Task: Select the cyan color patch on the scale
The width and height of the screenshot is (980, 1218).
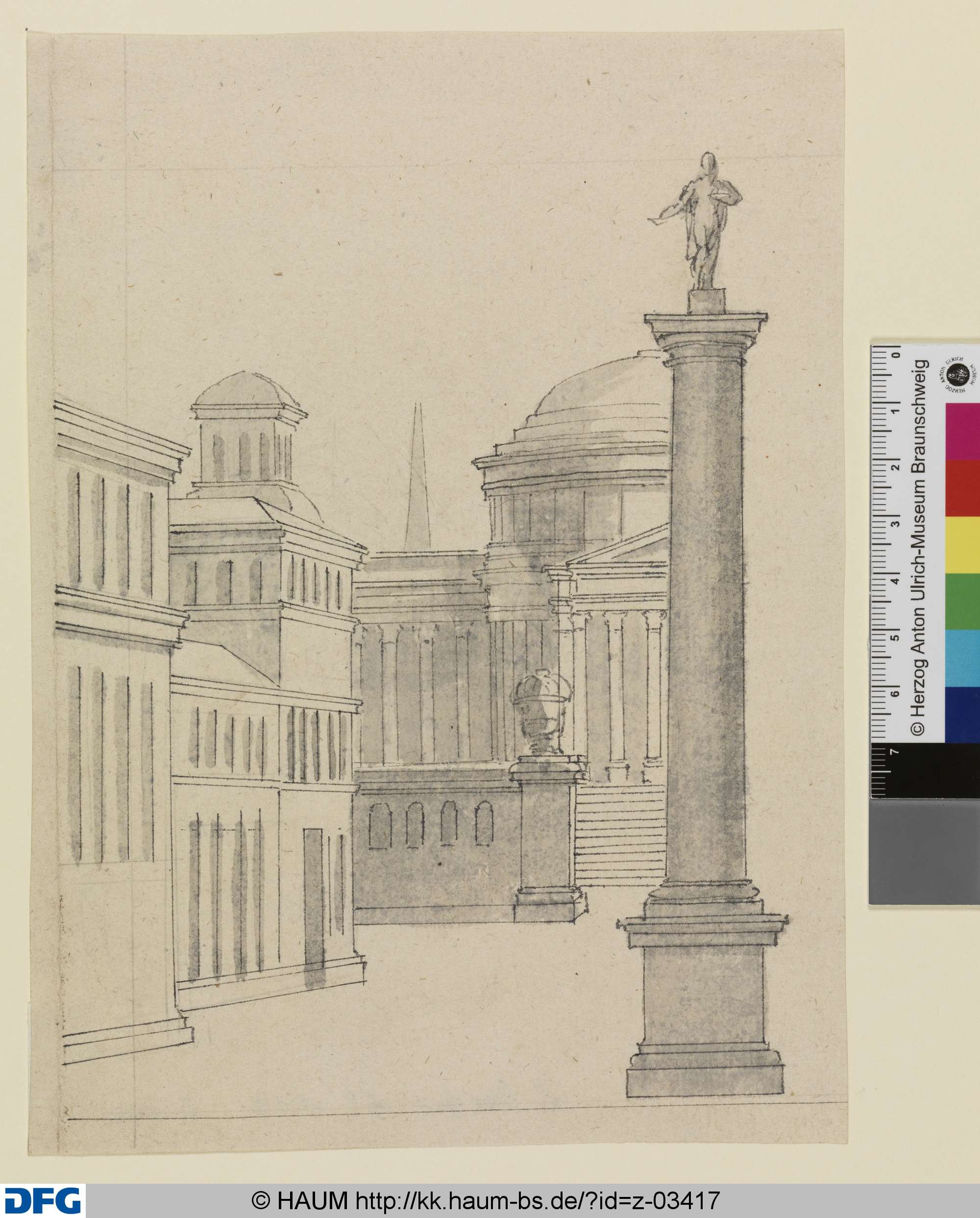Action: tap(962, 658)
